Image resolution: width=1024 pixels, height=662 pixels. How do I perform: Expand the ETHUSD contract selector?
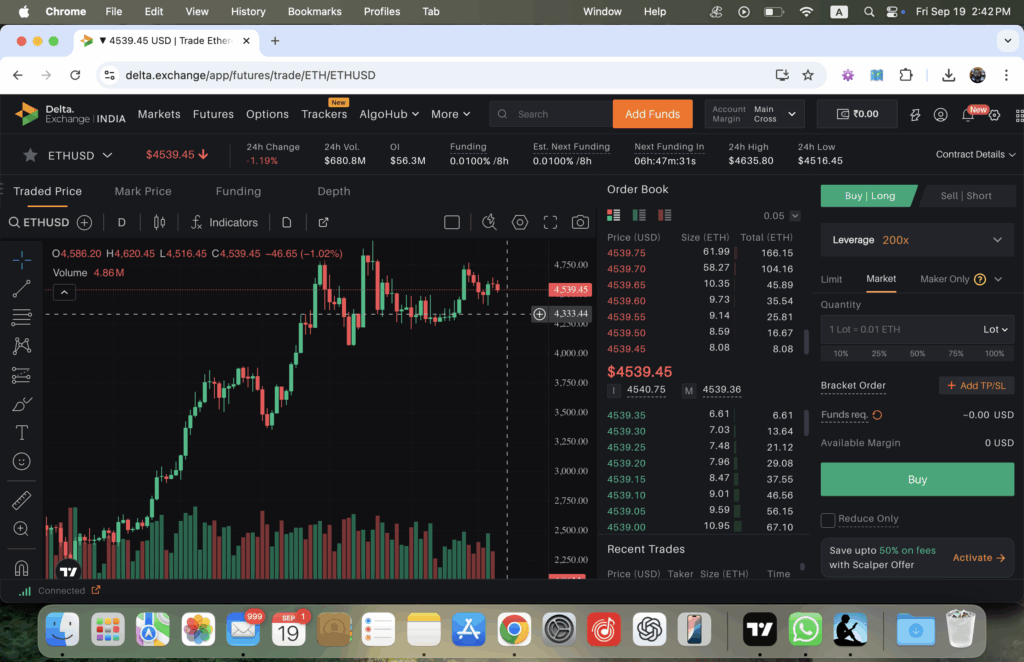tap(107, 155)
